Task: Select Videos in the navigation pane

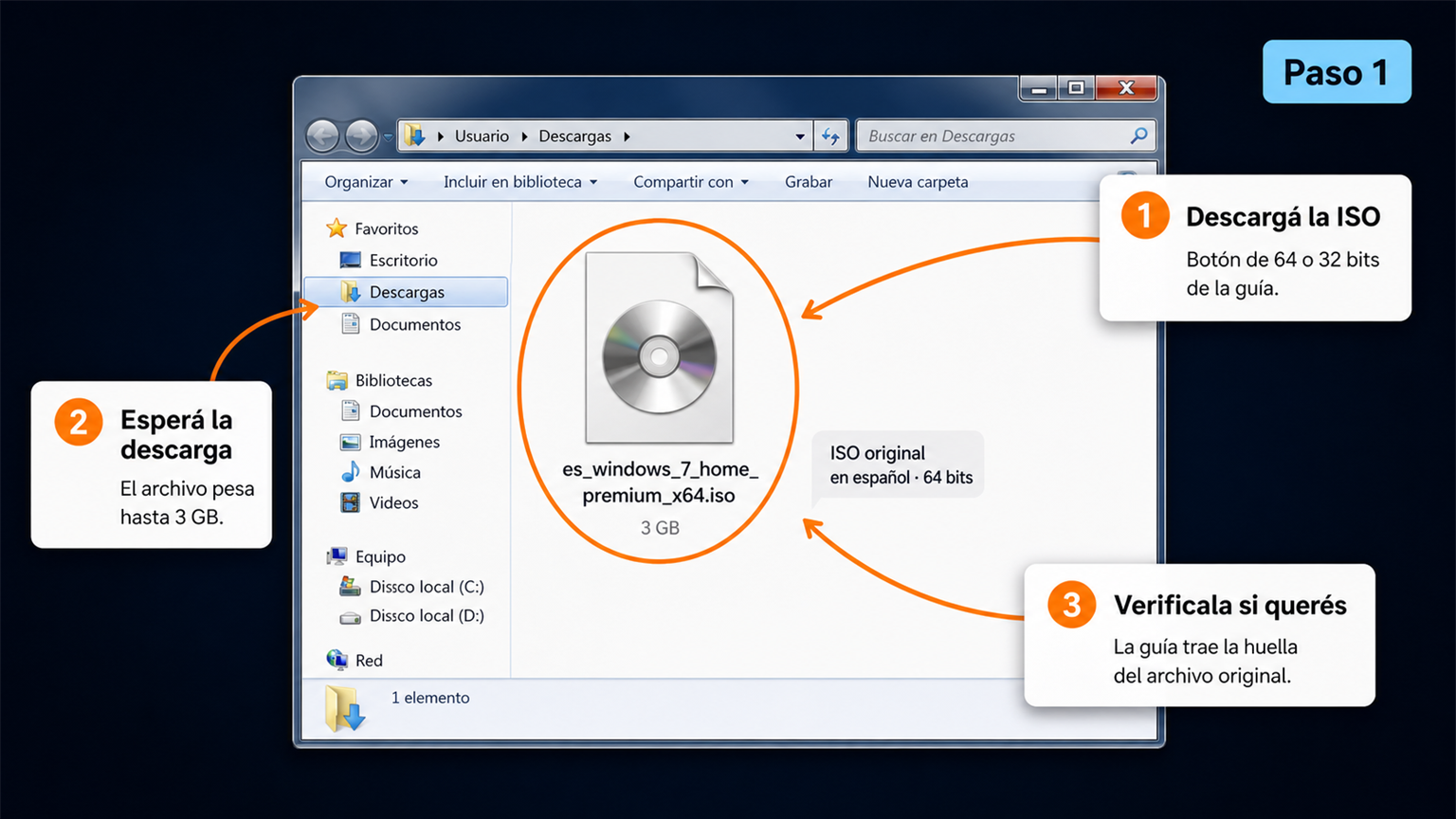Action: [x=394, y=502]
